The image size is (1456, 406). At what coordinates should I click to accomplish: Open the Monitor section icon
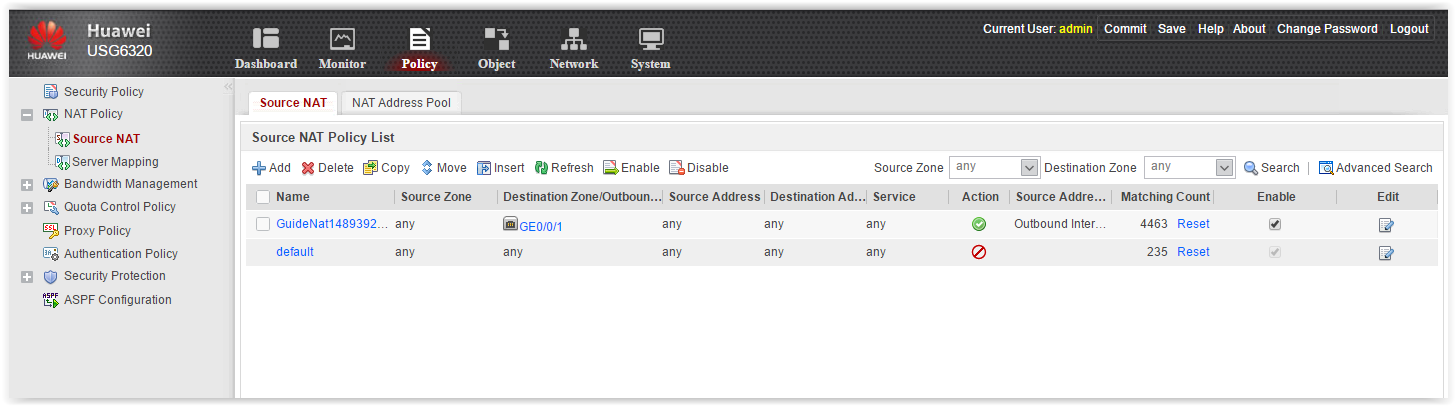click(342, 39)
